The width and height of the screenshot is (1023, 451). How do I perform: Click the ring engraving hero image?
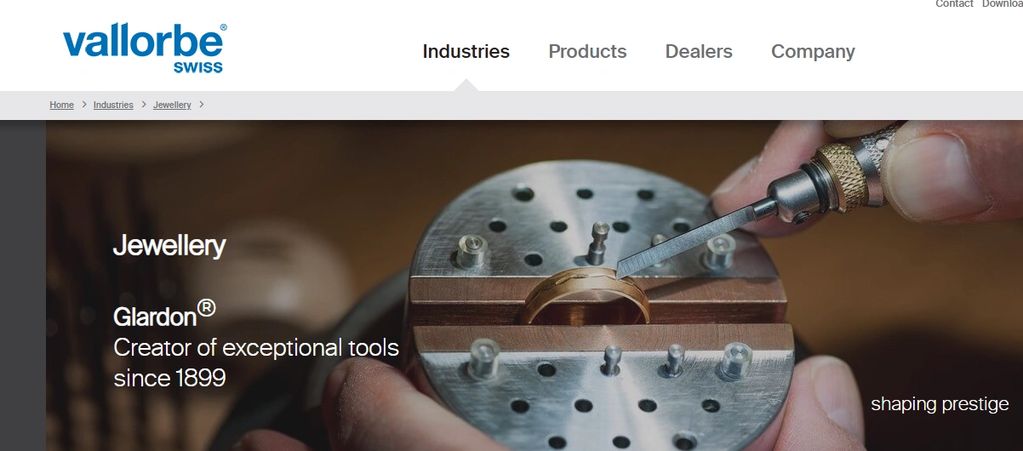[x=534, y=285]
